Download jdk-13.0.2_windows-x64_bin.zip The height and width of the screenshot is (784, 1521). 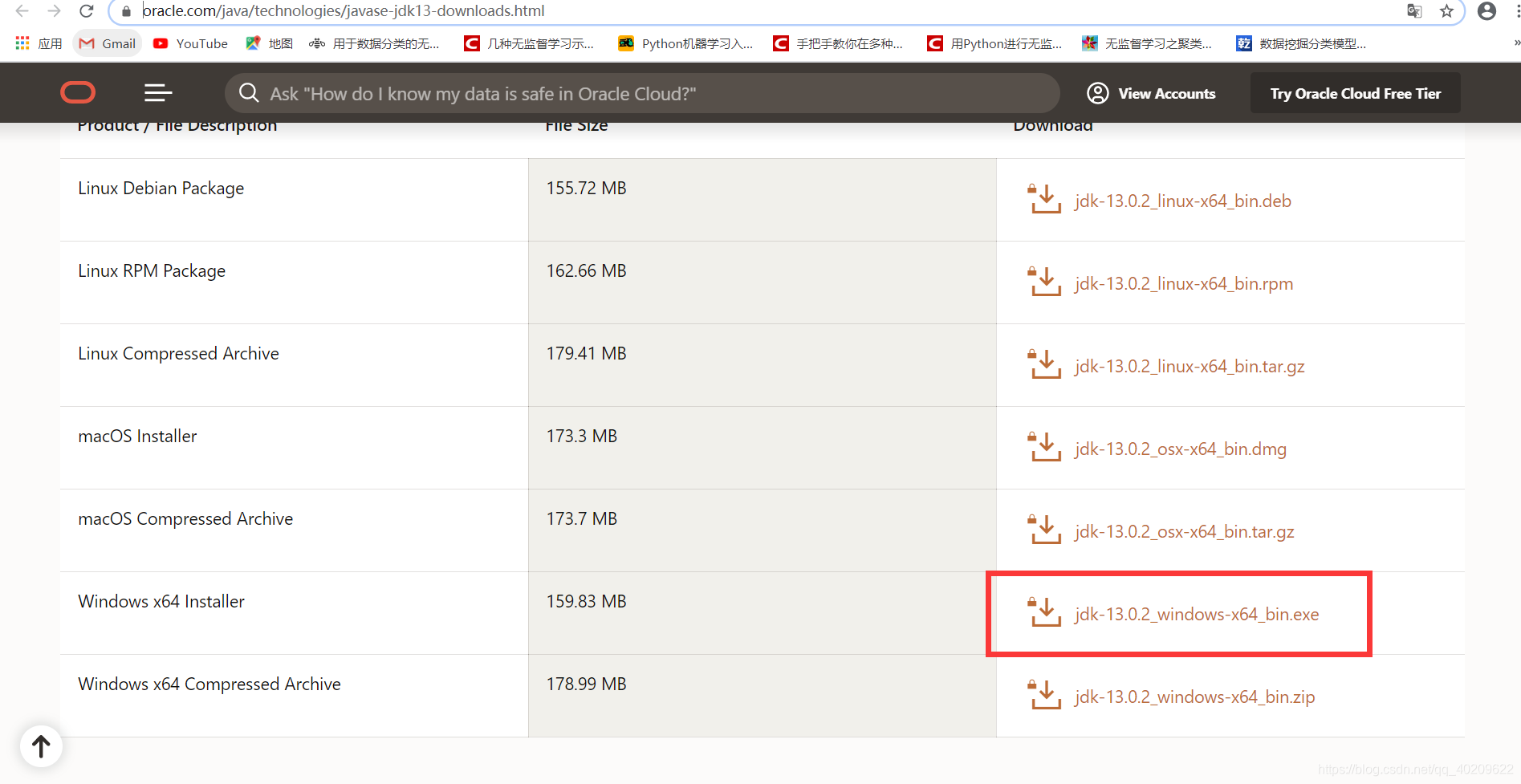1195,697
